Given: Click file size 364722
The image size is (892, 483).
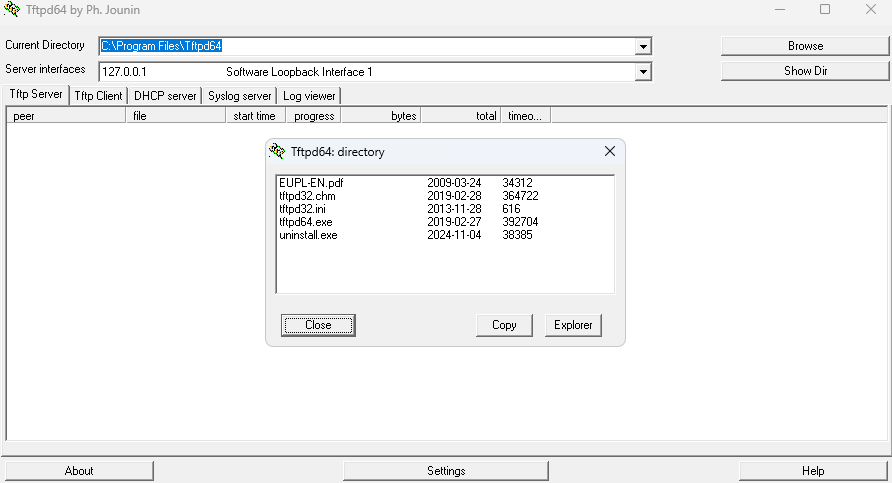Looking at the screenshot, I should [520, 196].
